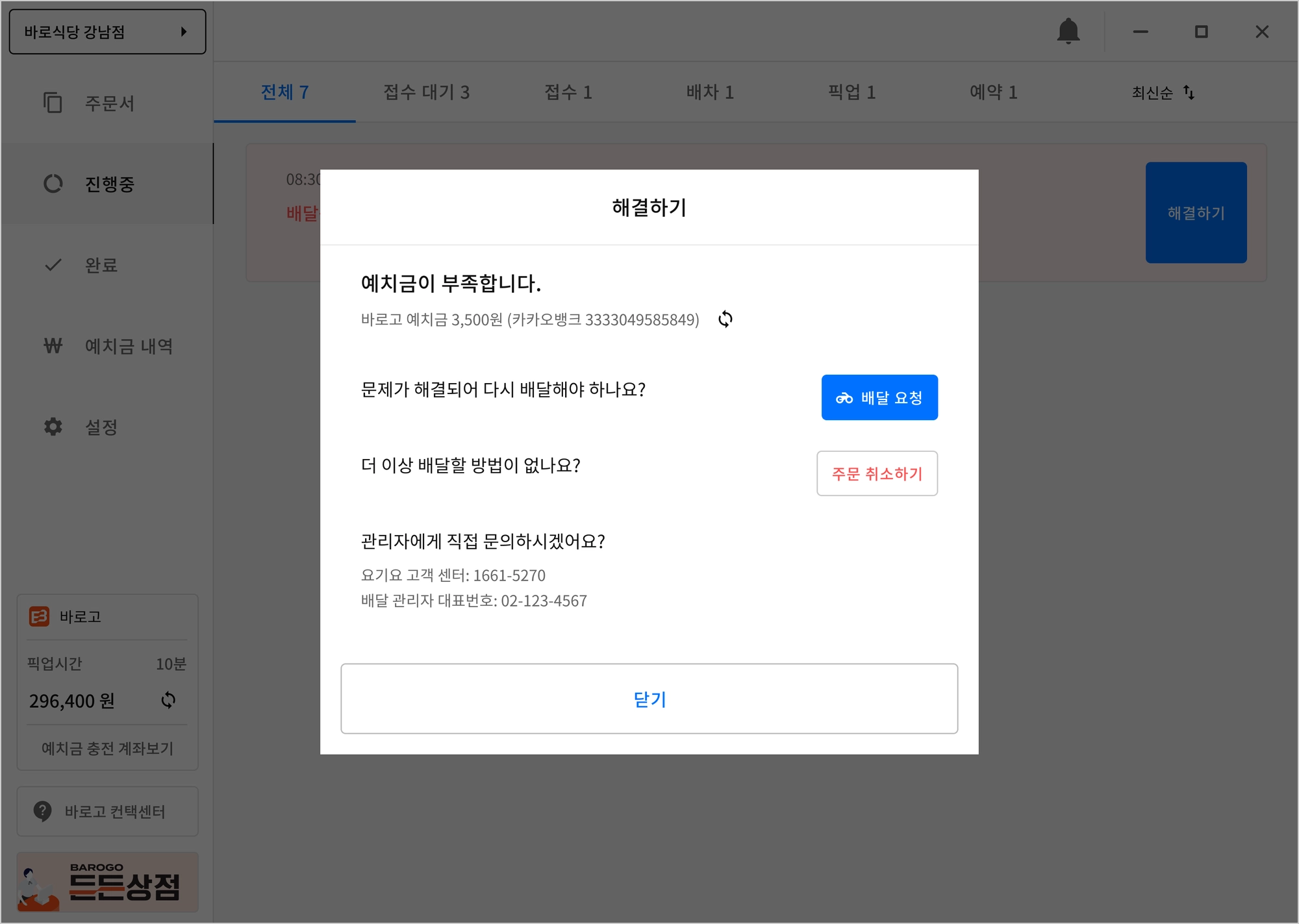Click 주문 취소하기 button
Screen dimensions: 1299x924
click(877, 473)
